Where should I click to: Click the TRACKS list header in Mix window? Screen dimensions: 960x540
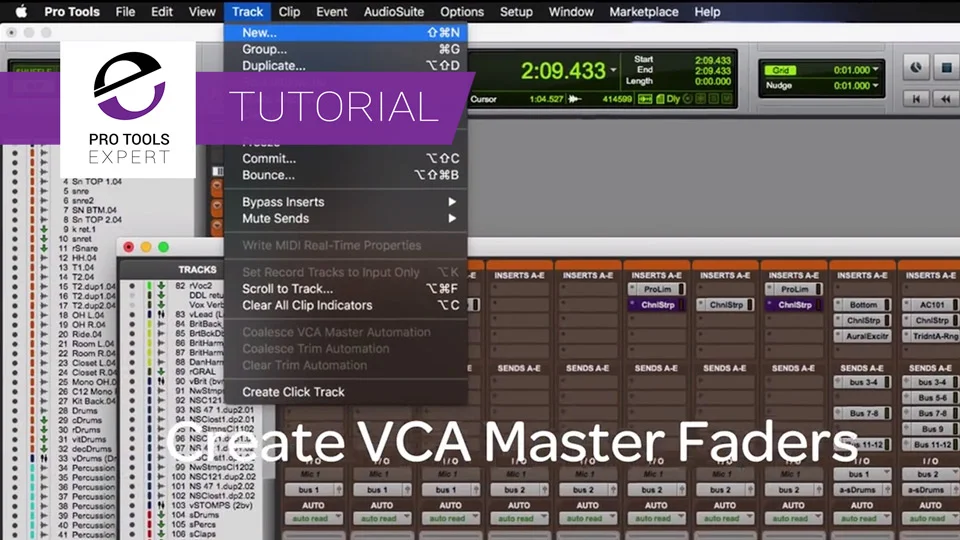click(197, 269)
